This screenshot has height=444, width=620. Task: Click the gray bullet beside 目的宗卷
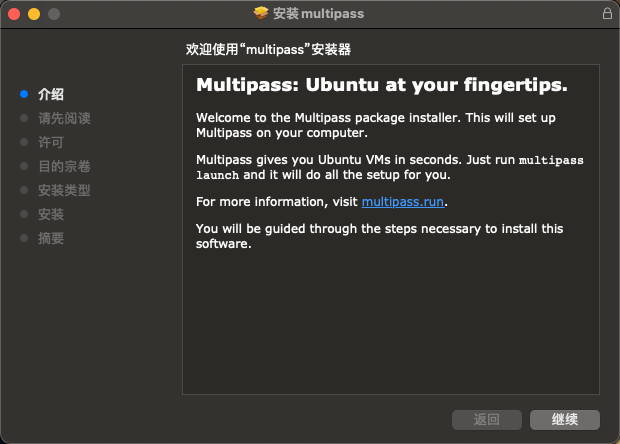[x=24, y=166]
